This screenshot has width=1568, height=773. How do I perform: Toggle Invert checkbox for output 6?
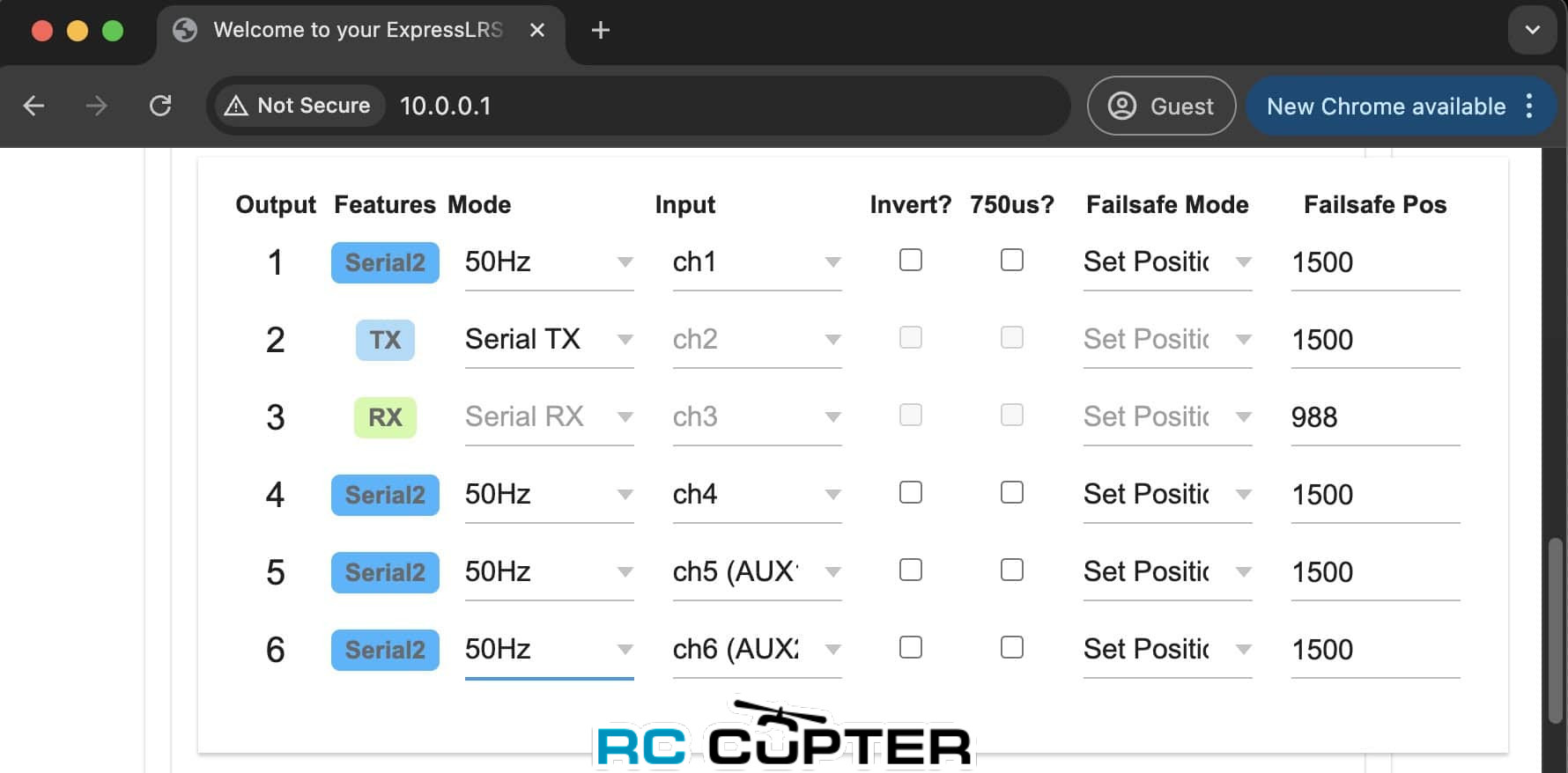coord(911,647)
